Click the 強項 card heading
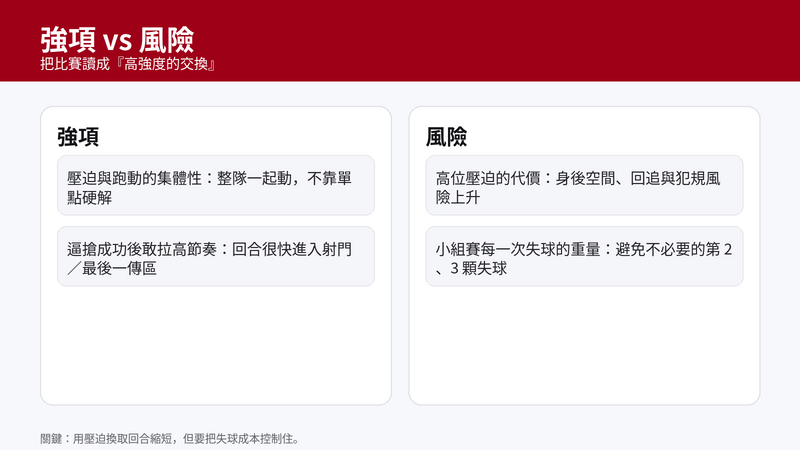 (78, 137)
